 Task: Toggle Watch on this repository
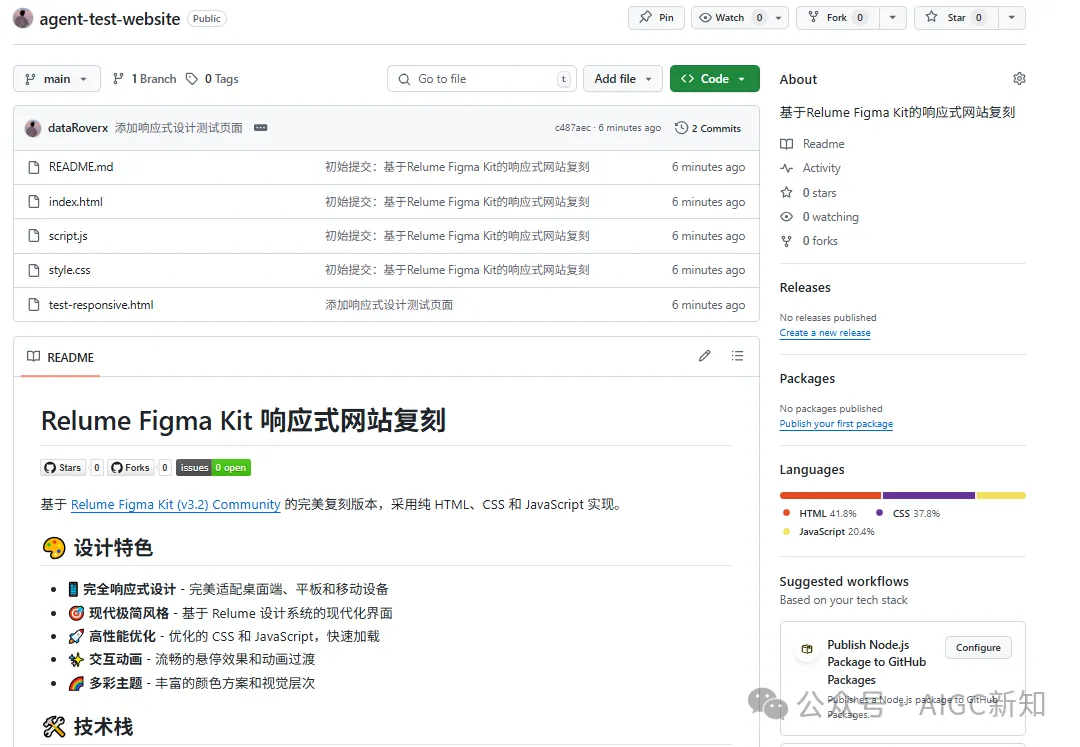[x=722, y=18]
